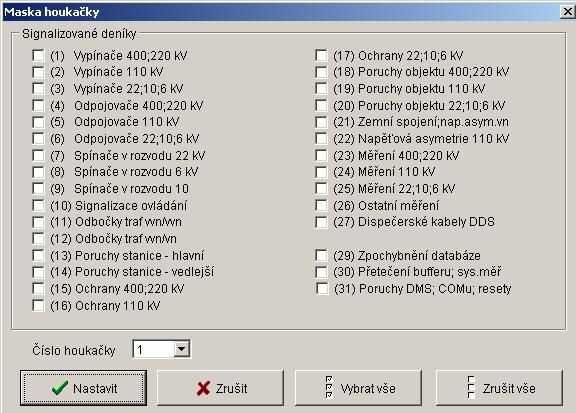This screenshot has width=576, height=413.
Task: Click the checked boxes icon on Vybrat vše
Action: click(x=329, y=387)
